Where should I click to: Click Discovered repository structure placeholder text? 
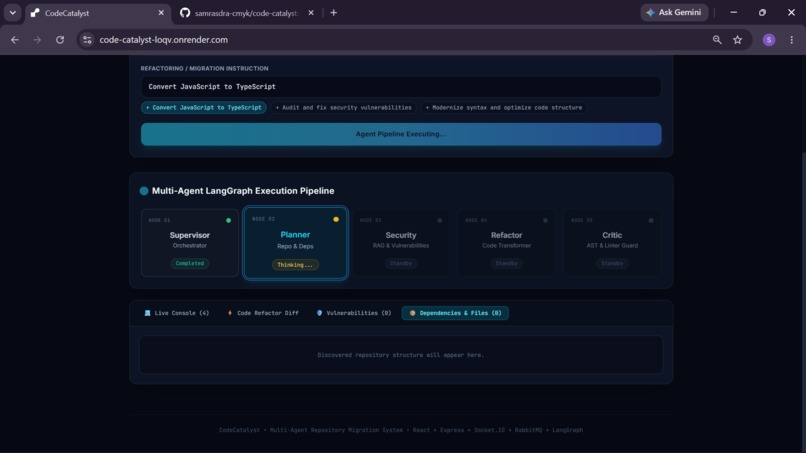click(x=400, y=355)
